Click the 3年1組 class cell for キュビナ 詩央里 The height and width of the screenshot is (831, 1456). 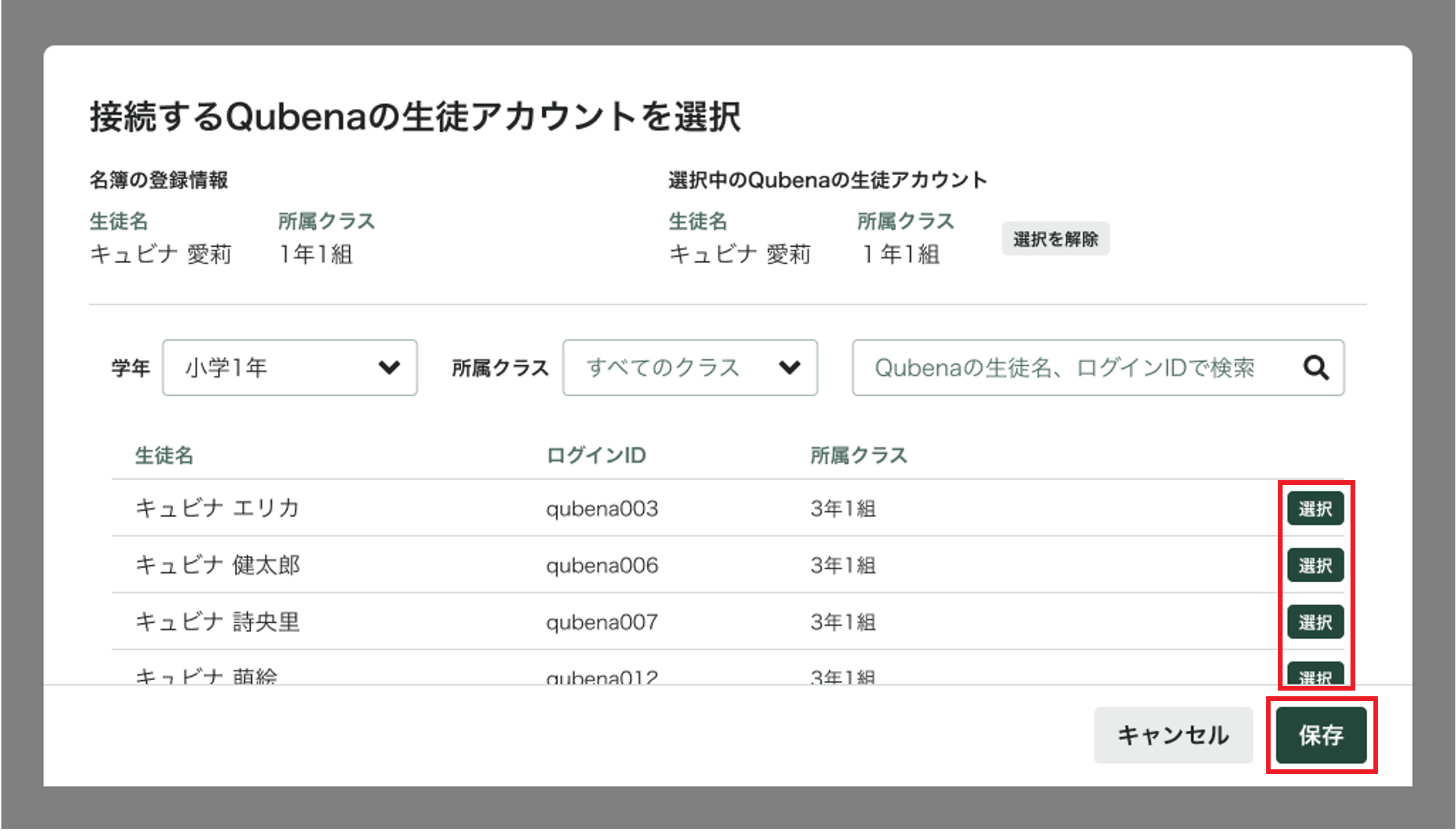pyautogui.click(x=843, y=622)
